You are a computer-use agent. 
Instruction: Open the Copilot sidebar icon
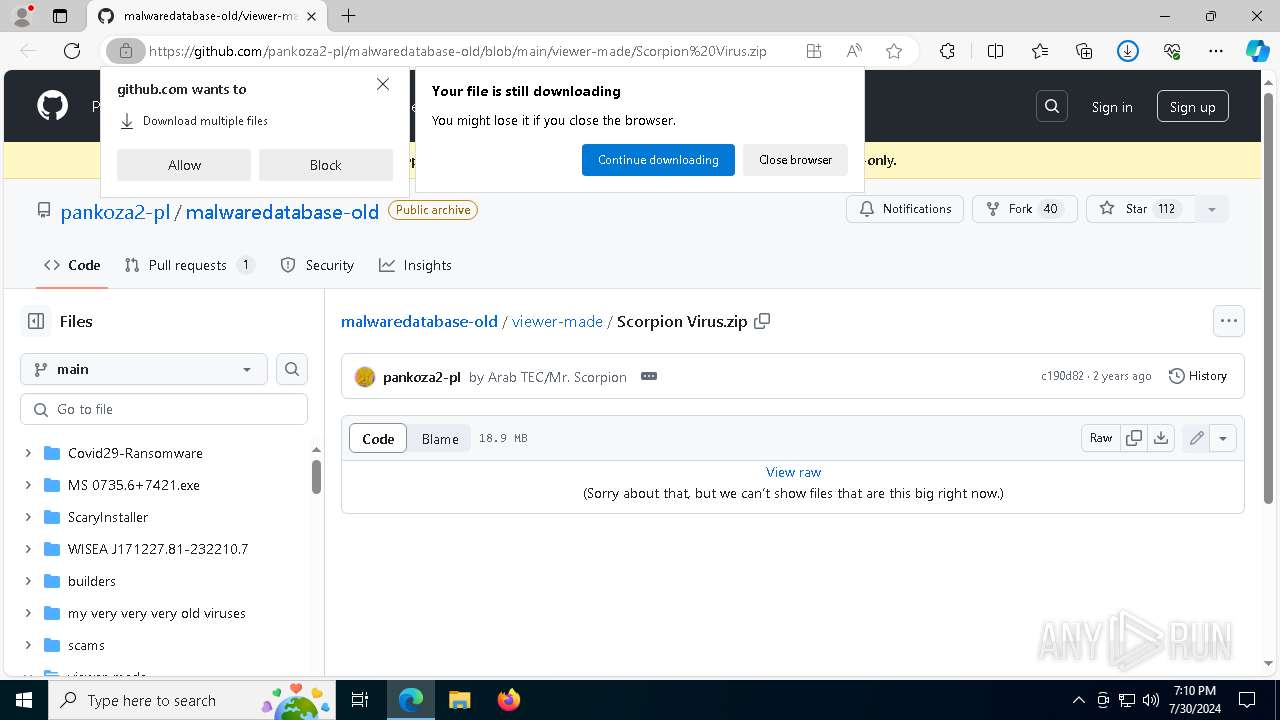coord(1257,51)
